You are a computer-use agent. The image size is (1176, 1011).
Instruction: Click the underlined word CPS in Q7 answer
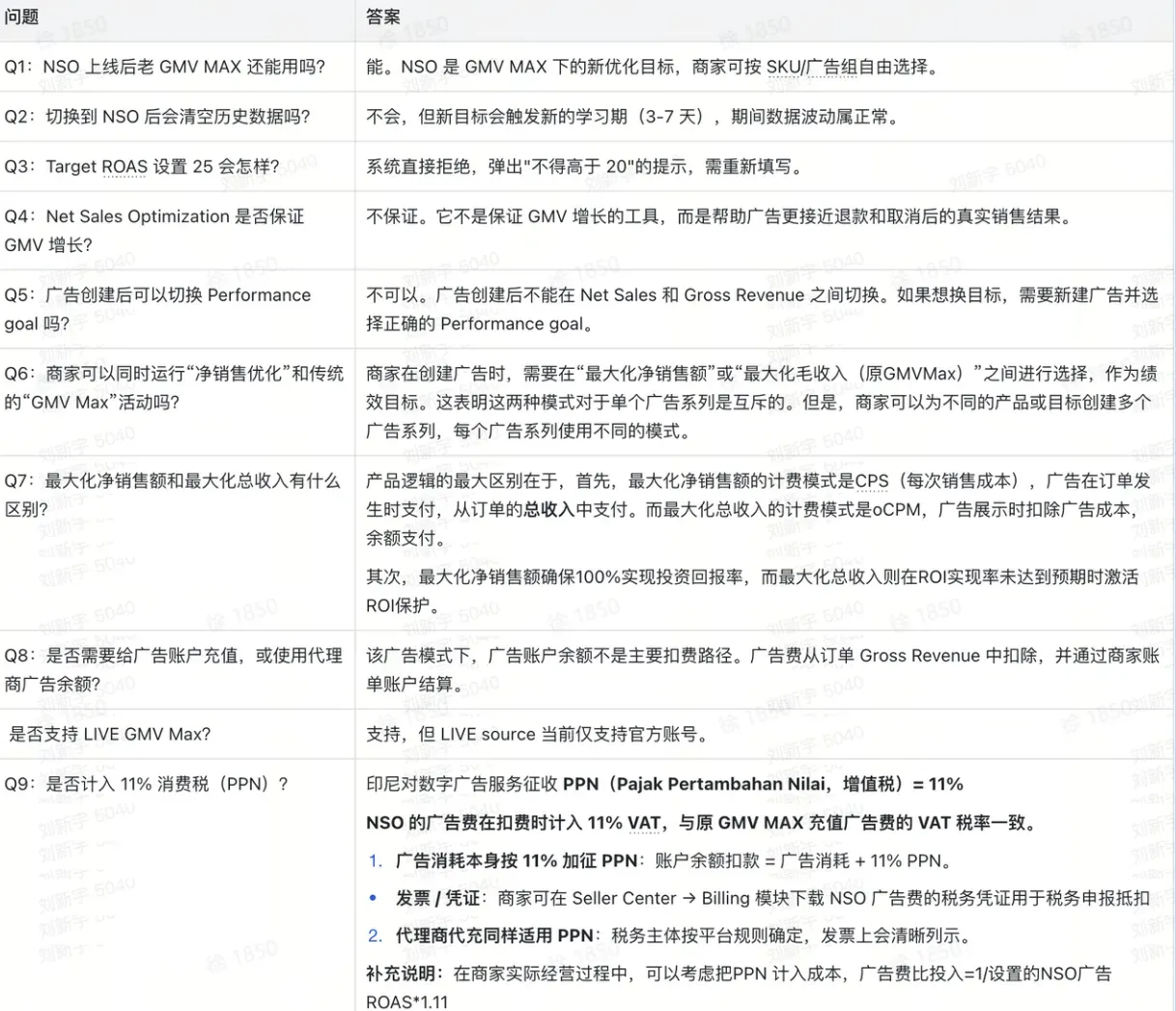pyautogui.click(x=872, y=481)
